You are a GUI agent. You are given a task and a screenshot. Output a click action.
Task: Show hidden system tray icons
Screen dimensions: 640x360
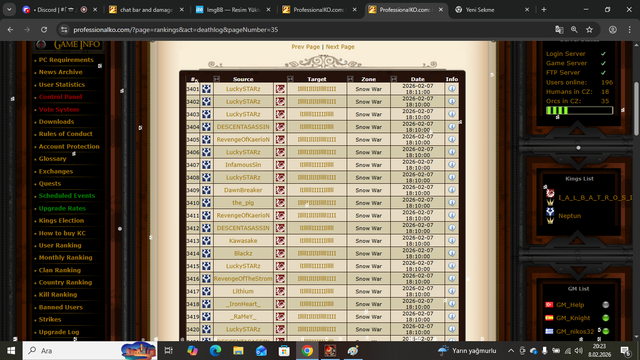click(511, 350)
